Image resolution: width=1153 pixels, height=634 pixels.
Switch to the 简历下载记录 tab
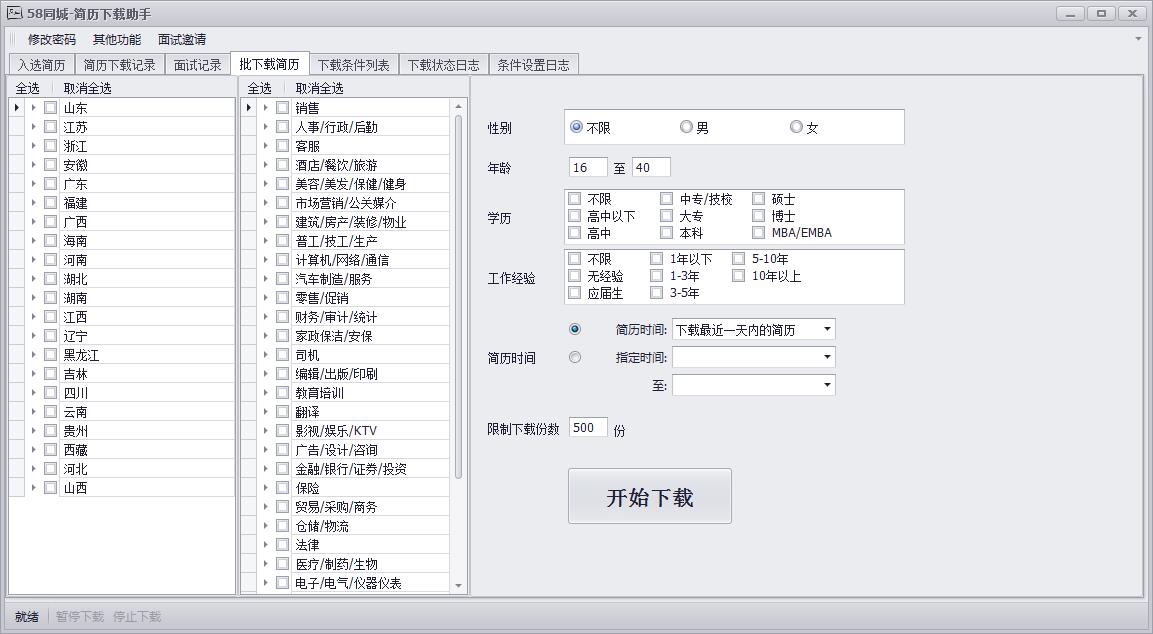coord(119,65)
